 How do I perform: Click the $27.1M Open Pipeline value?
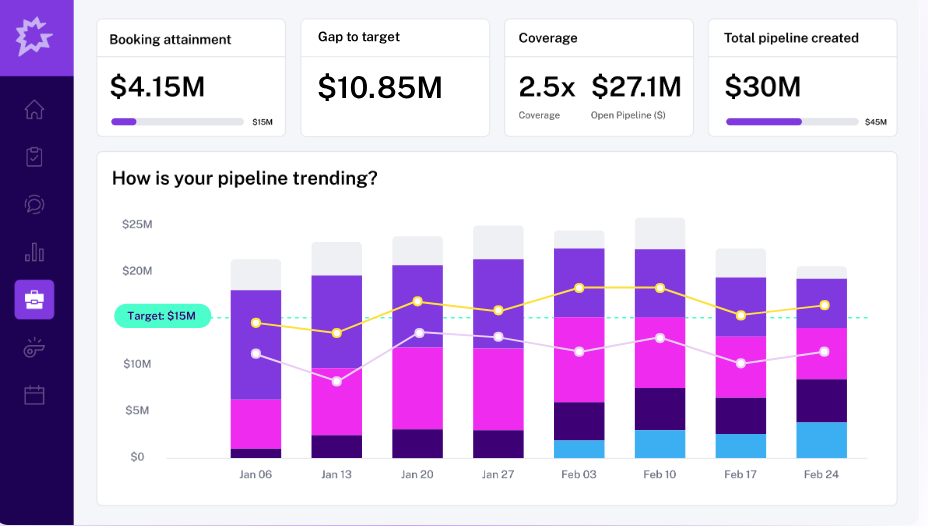[x=636, y=87]
